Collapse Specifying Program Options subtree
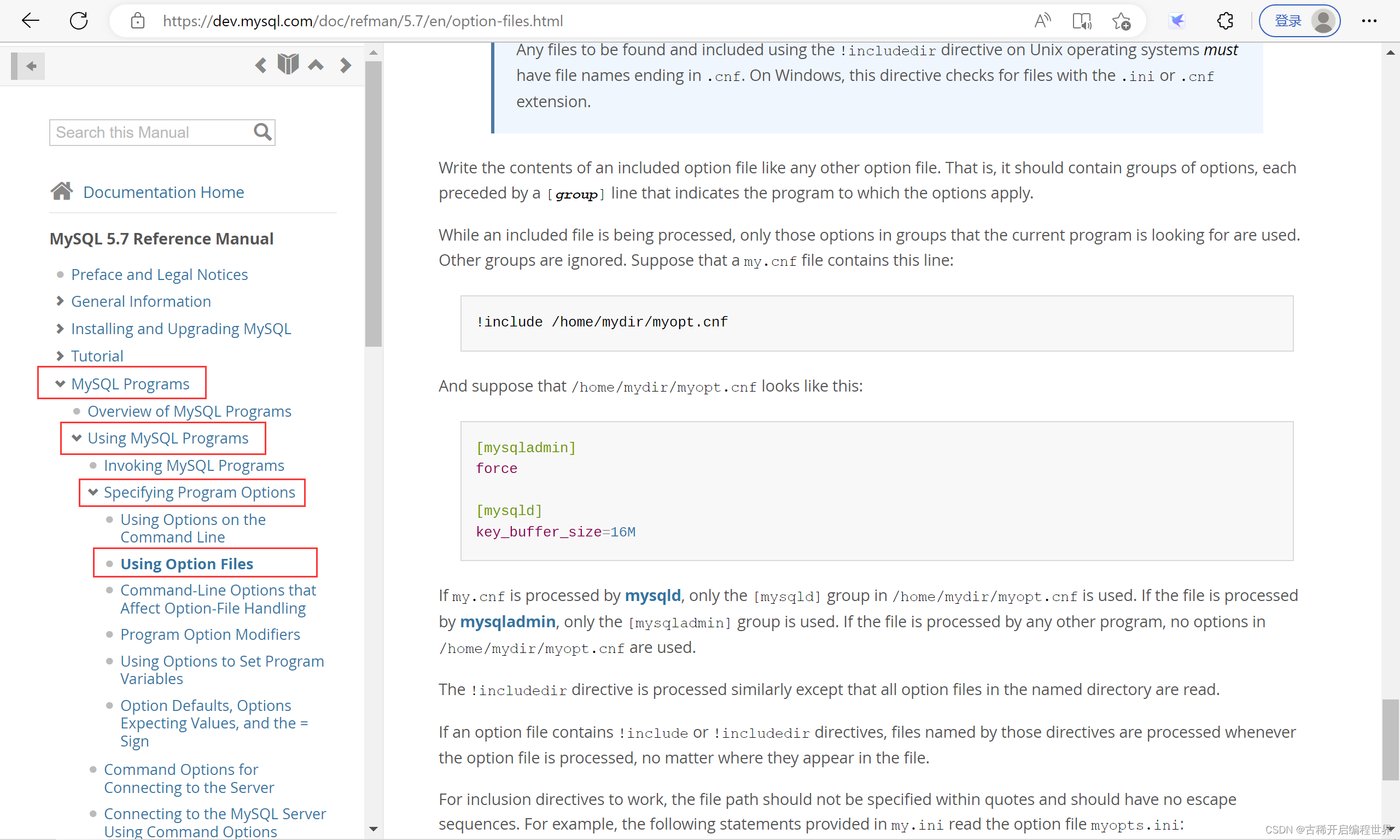 (x=93, y=492)
